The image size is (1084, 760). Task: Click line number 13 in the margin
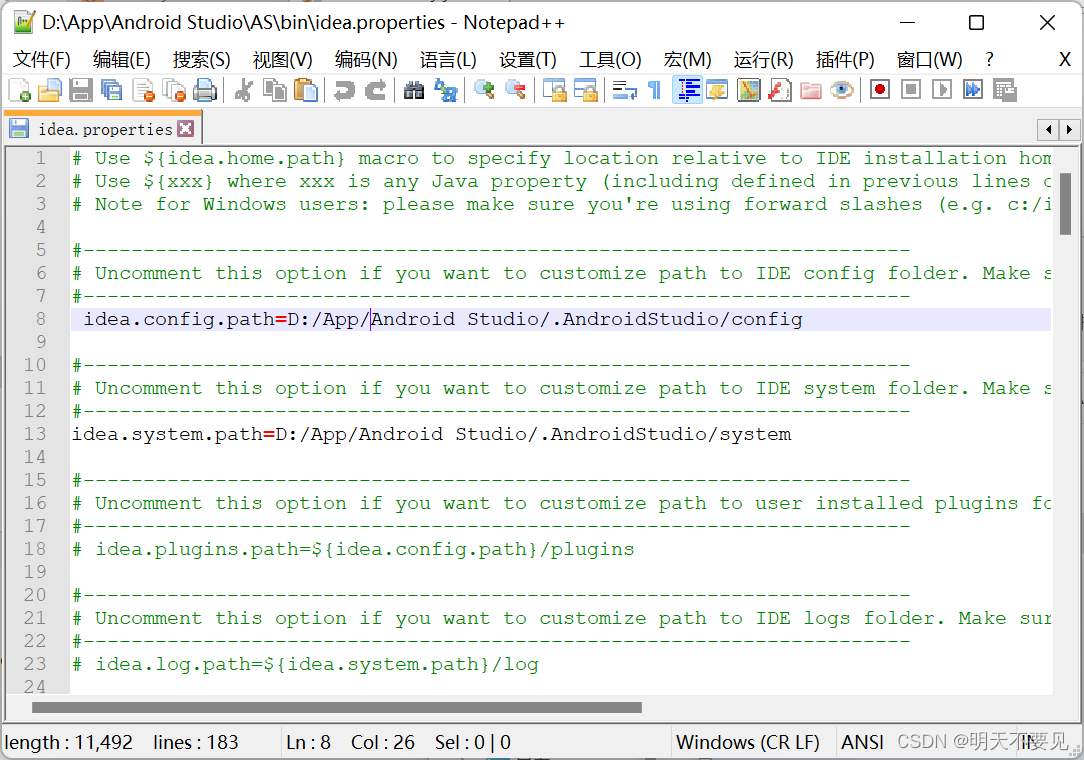tap(35, 434)
